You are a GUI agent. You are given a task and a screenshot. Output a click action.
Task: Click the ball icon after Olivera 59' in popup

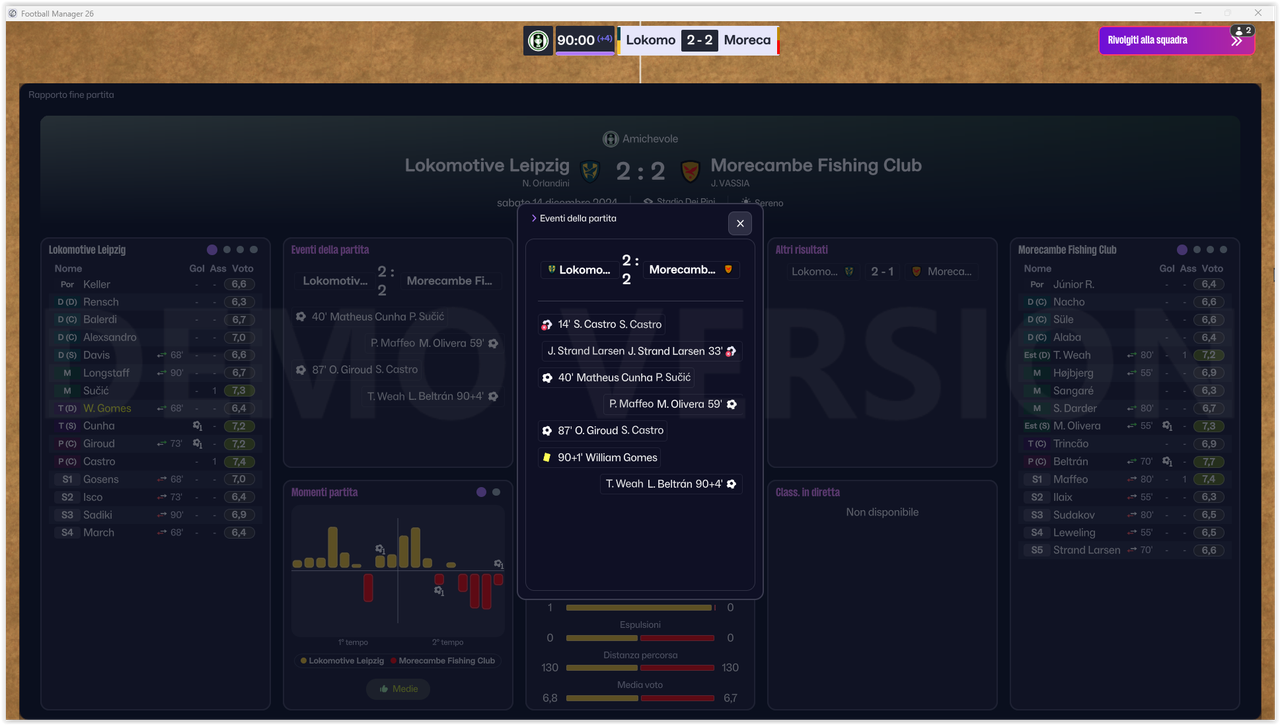[x=732, y=404]
